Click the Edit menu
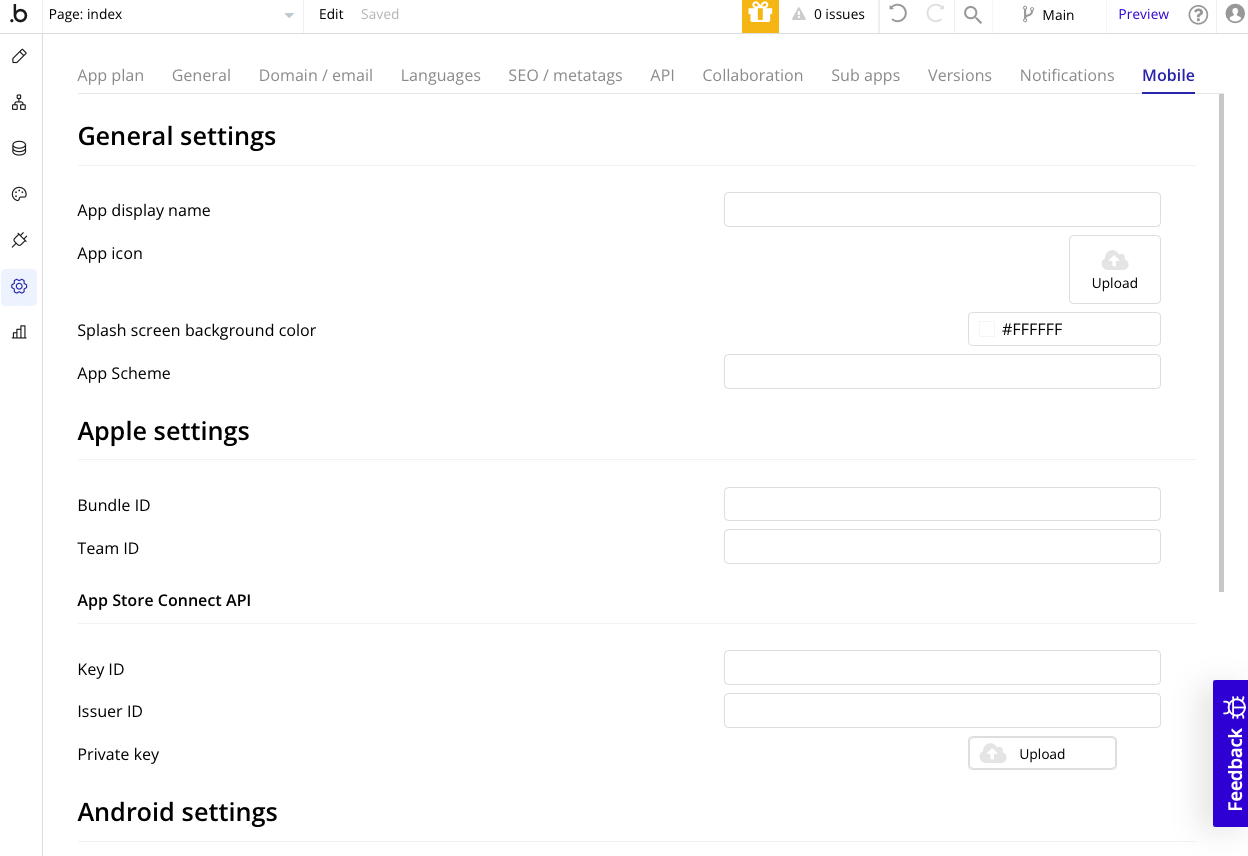The height and width of the screenshot is (856, 1248). [331, 14]
